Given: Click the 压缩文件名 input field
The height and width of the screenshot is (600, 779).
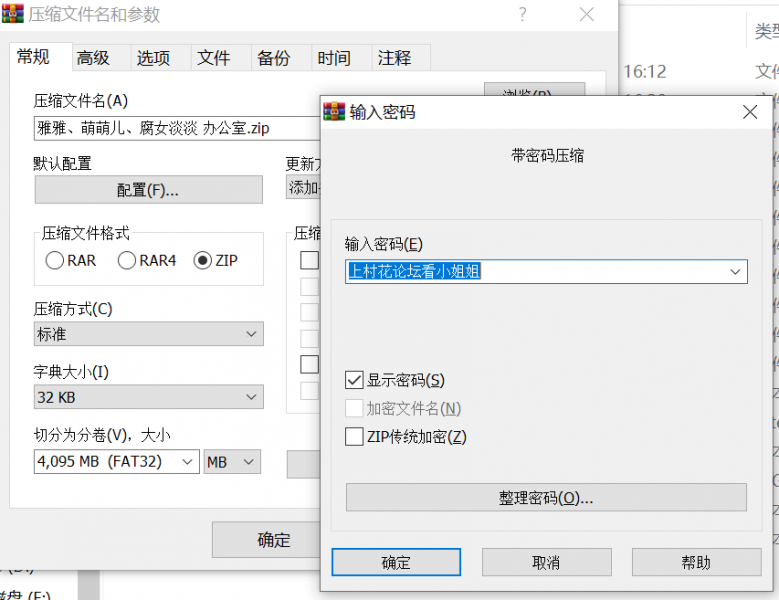Looking at the screenshot, I should click(x=175, y=128).
